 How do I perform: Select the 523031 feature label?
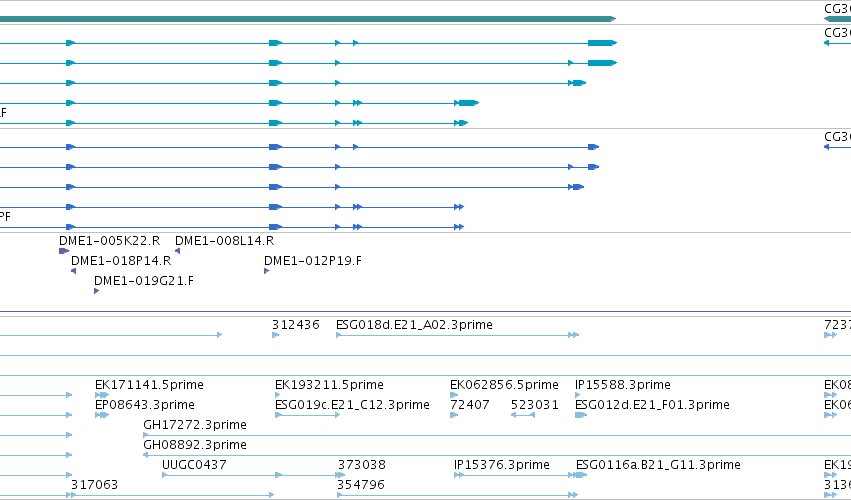[535, 405]
